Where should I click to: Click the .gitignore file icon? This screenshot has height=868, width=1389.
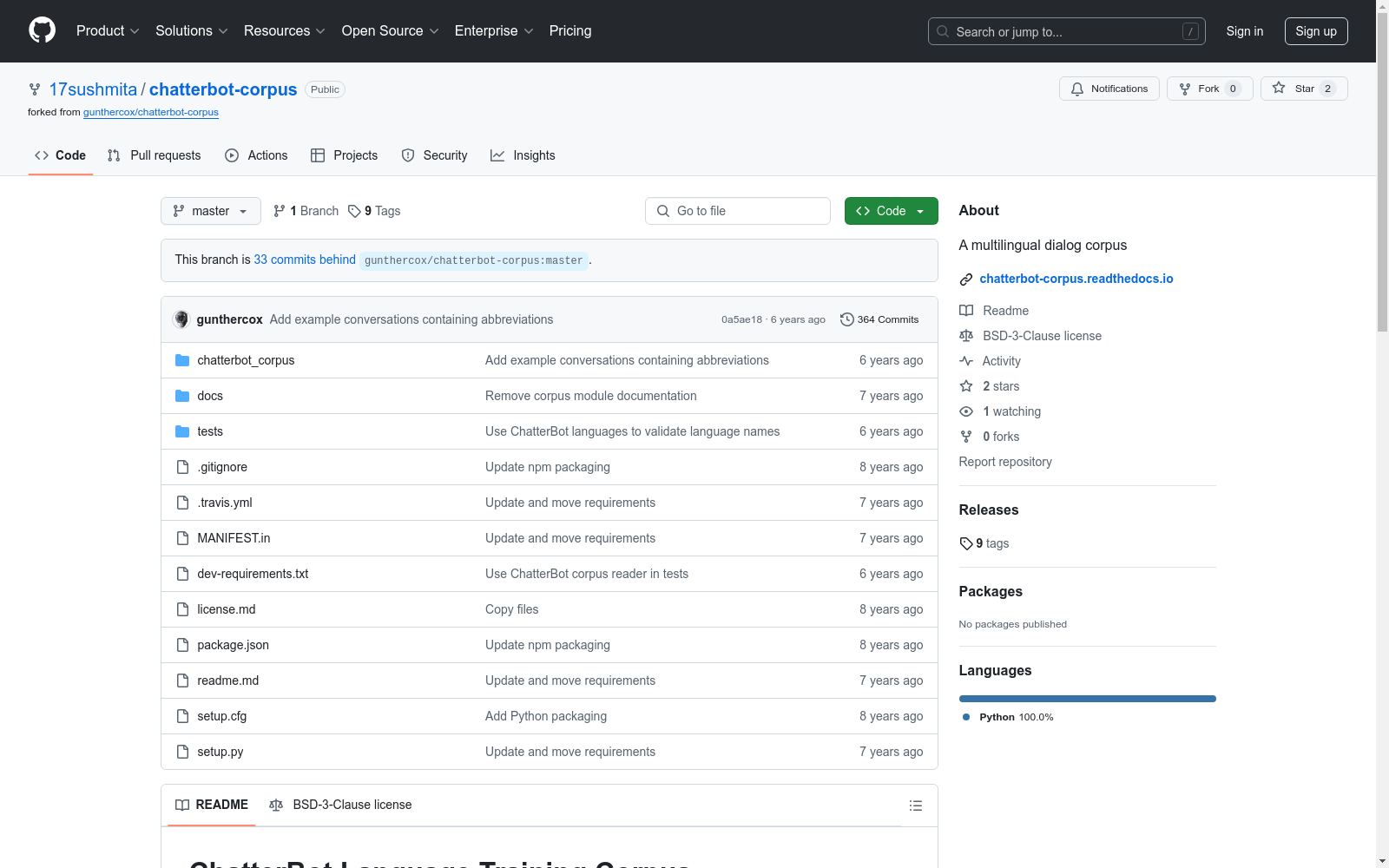point(182,467)
